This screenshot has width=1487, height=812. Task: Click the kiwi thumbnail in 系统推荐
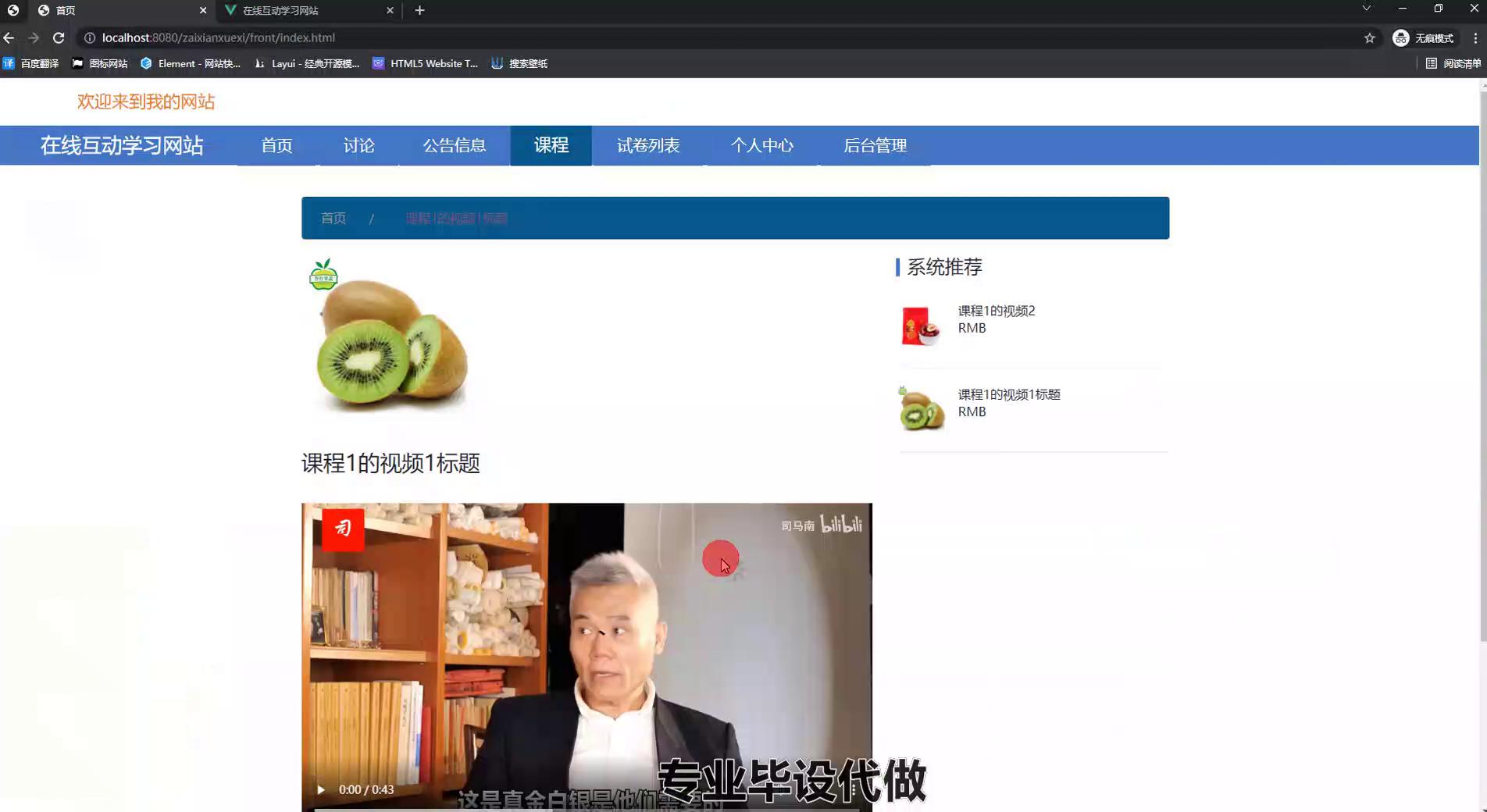click(922, 408)
